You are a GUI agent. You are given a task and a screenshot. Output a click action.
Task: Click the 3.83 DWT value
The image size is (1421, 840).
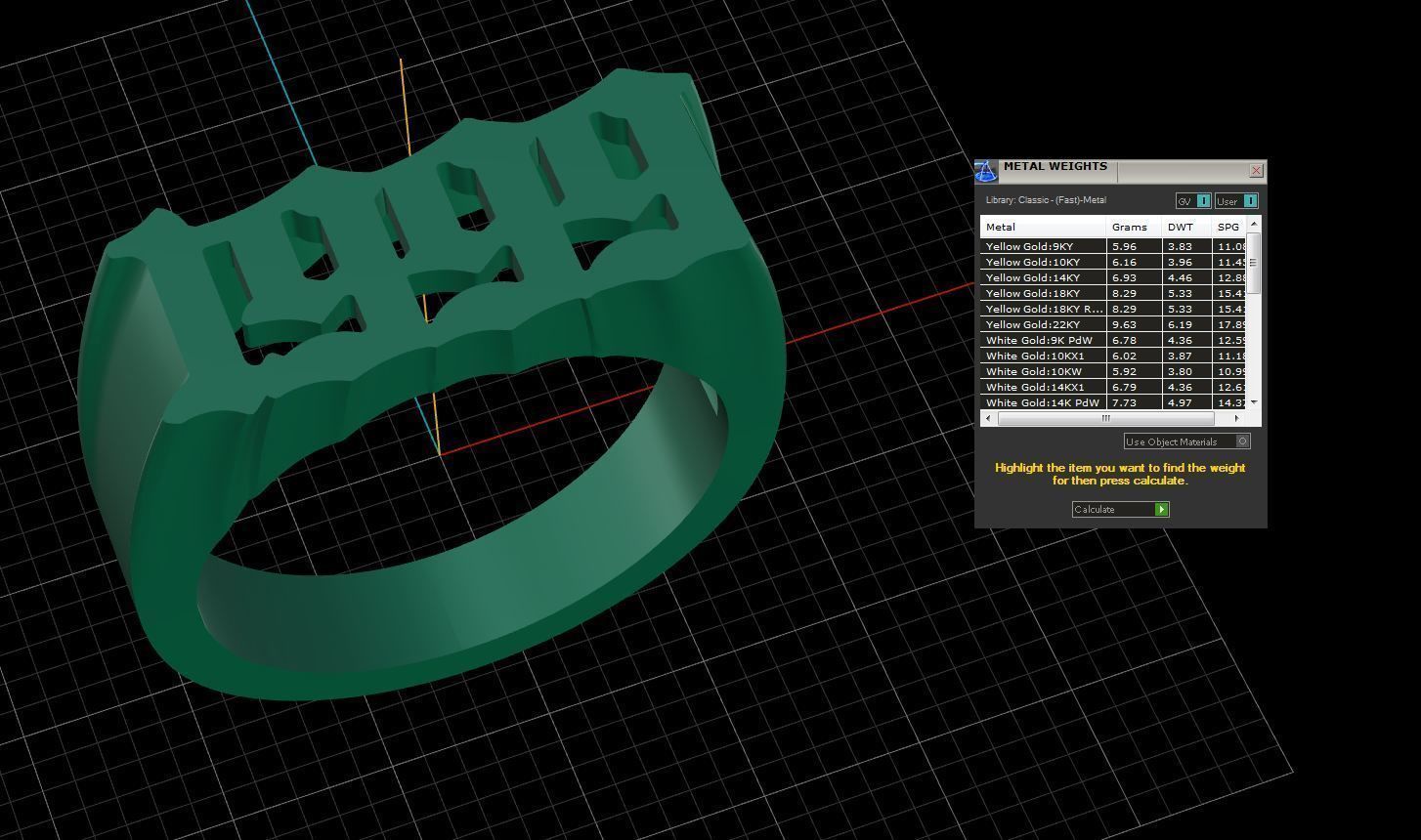(1180, 246)
